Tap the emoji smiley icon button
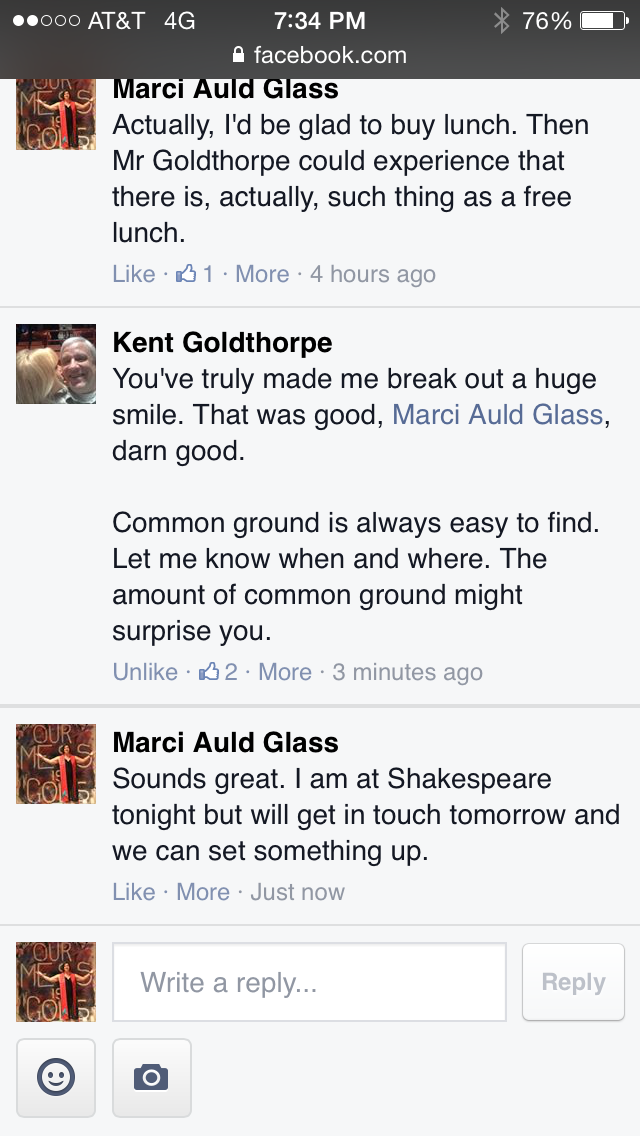Screen dimensions: 640x1136 (56, 1077)
